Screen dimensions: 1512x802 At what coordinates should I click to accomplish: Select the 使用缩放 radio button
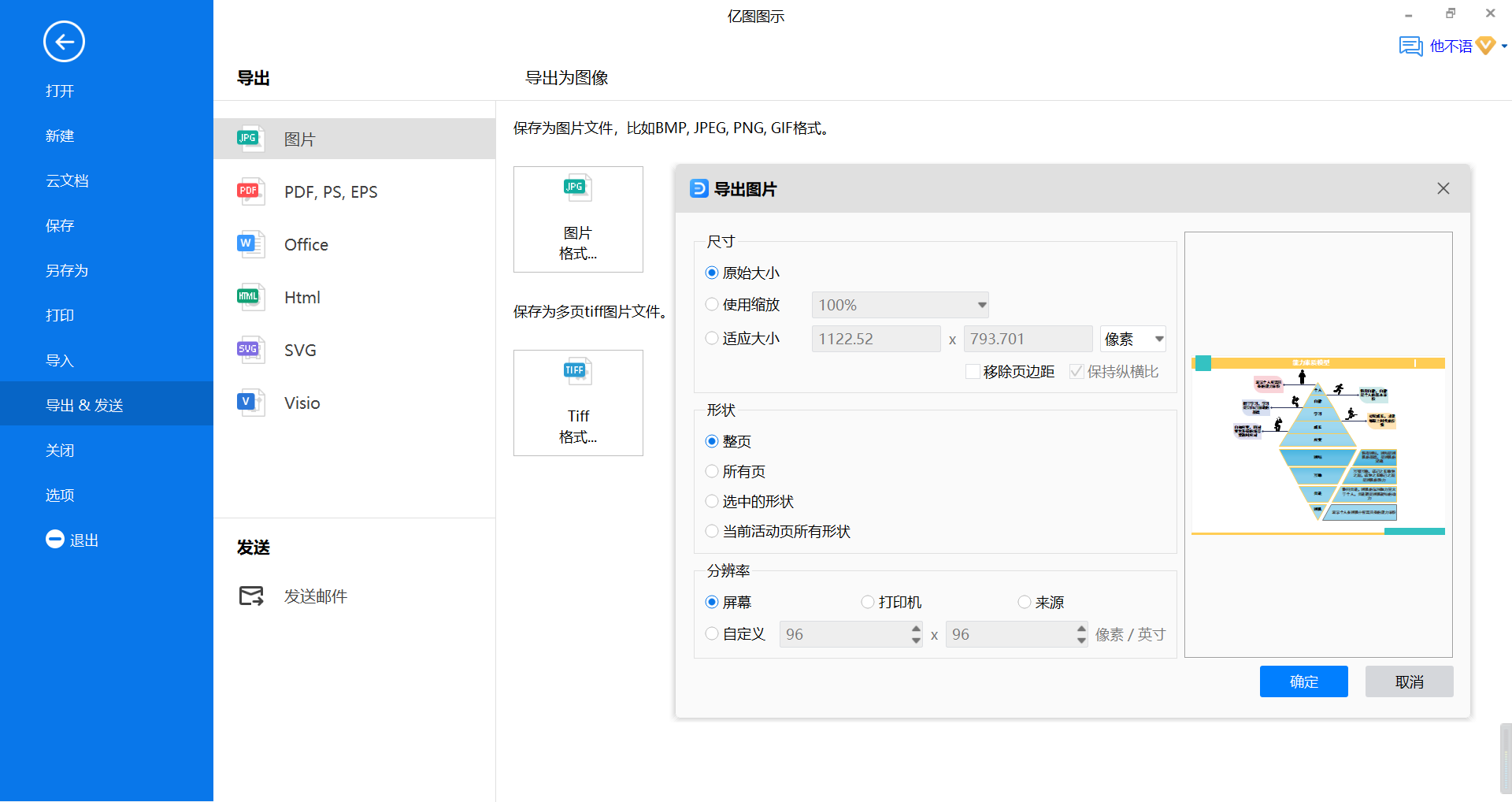tap(712, 305)
